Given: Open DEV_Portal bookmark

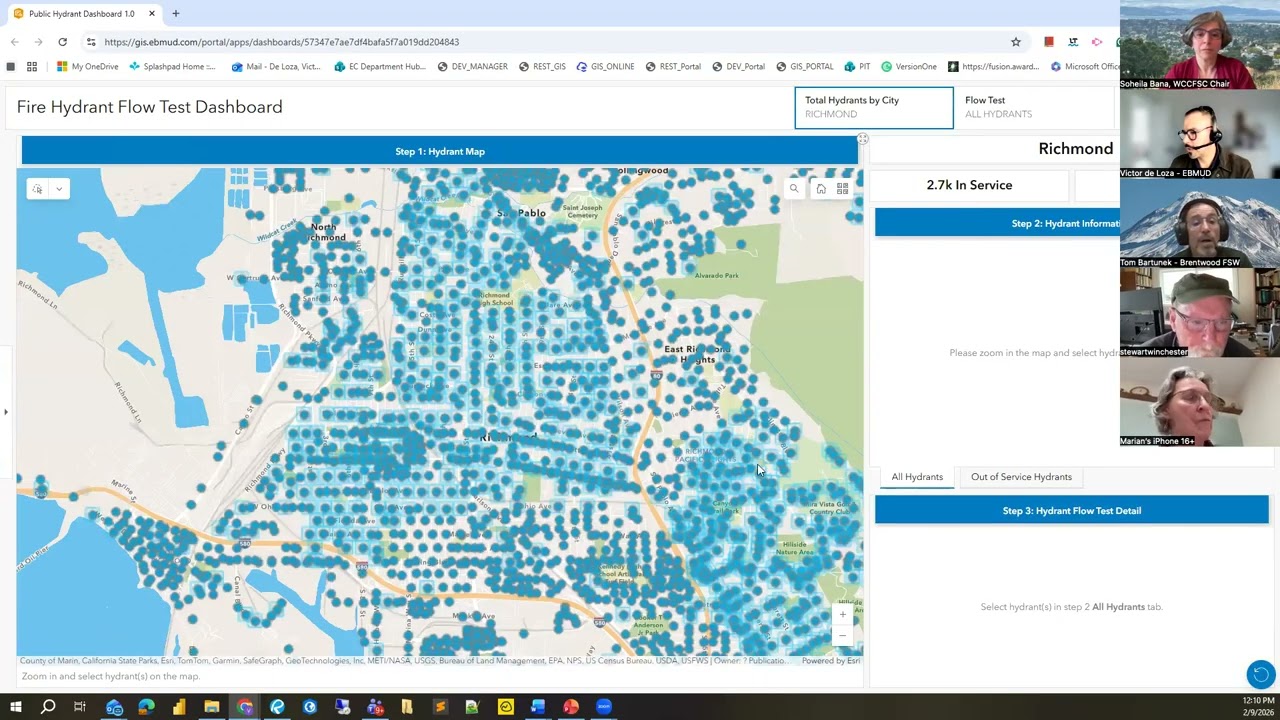Looking at the screenshot, I should click(x=738, y=67).
